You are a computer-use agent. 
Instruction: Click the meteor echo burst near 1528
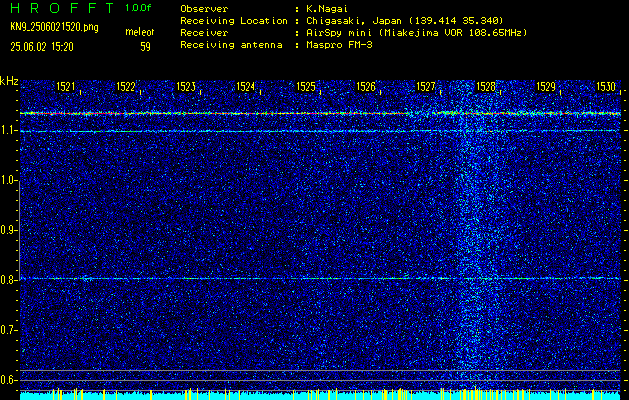coord(475,233)
